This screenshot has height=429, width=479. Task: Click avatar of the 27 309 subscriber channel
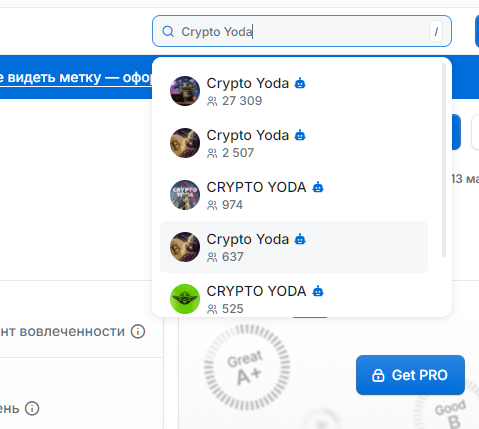pyautogui.click(x=185, y=91)
